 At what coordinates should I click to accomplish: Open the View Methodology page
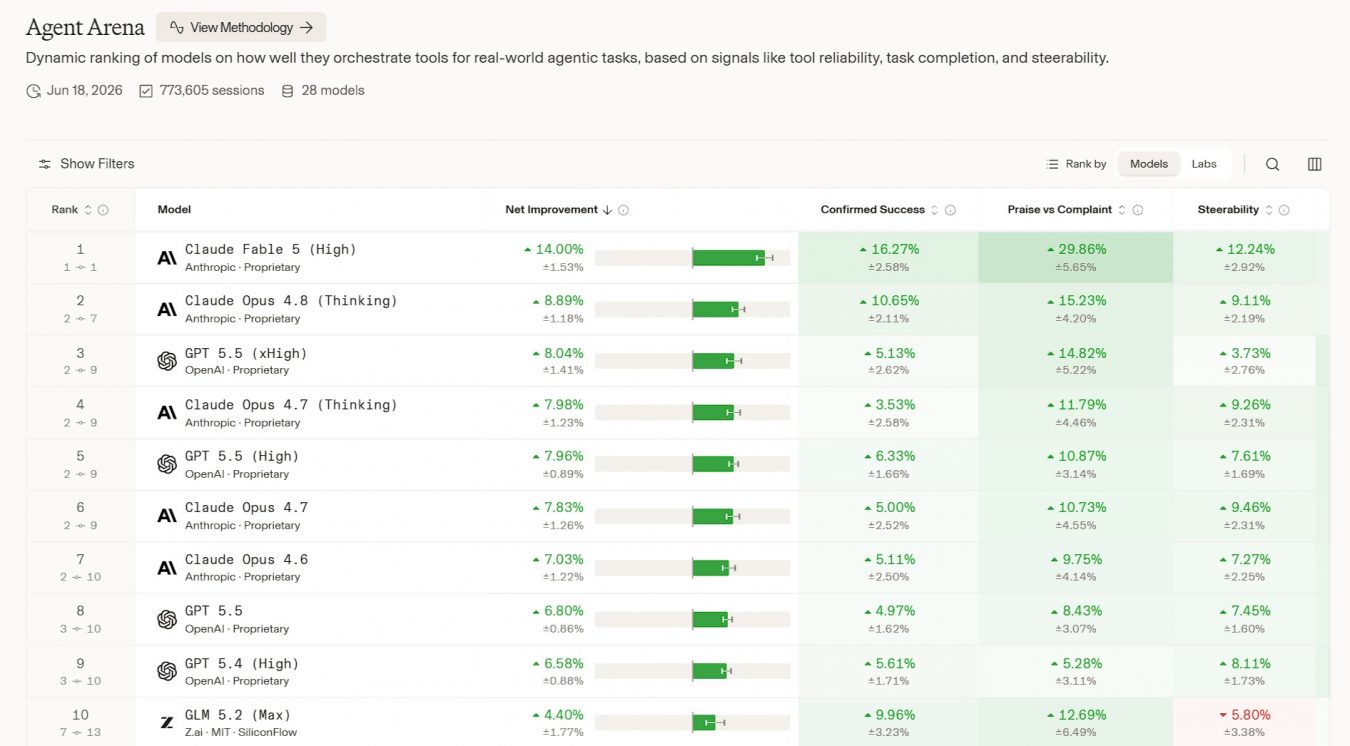point(241,27)
